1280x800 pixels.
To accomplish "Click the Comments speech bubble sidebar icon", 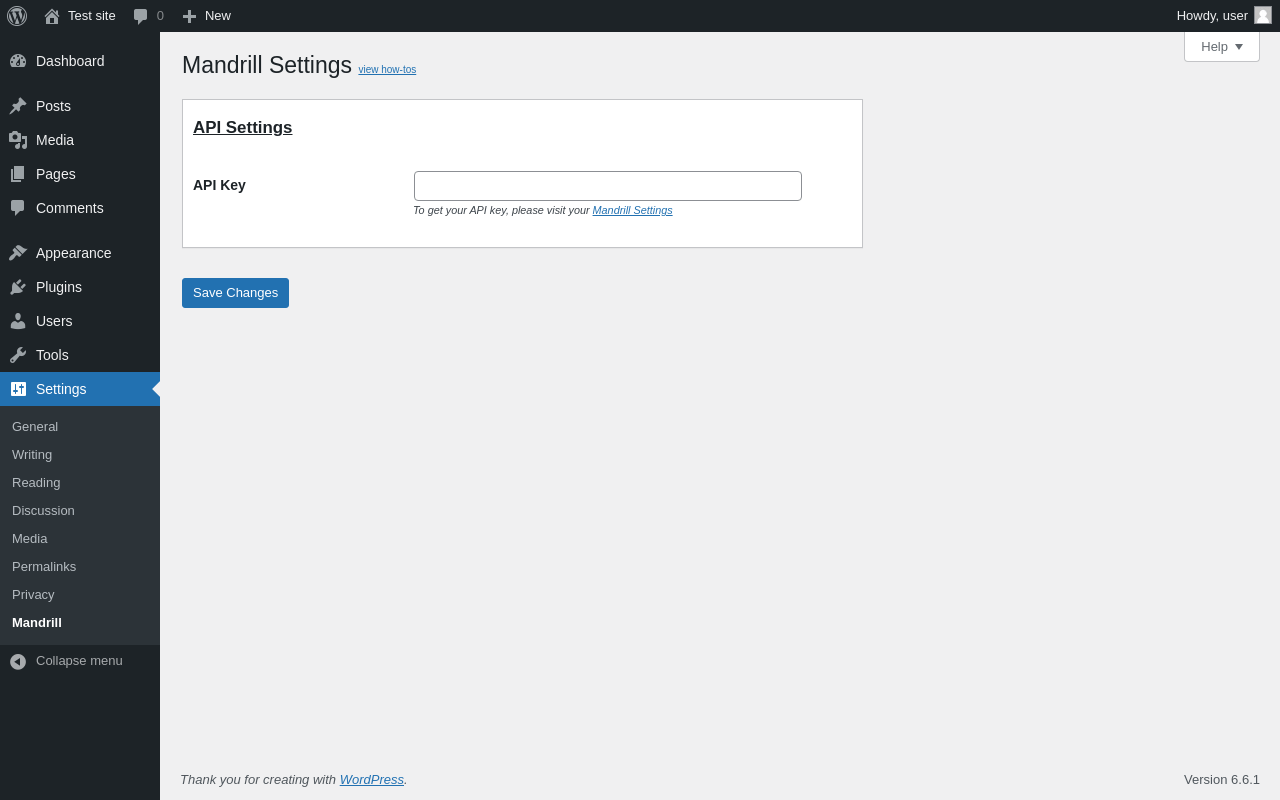I will [x=18, y=208].
